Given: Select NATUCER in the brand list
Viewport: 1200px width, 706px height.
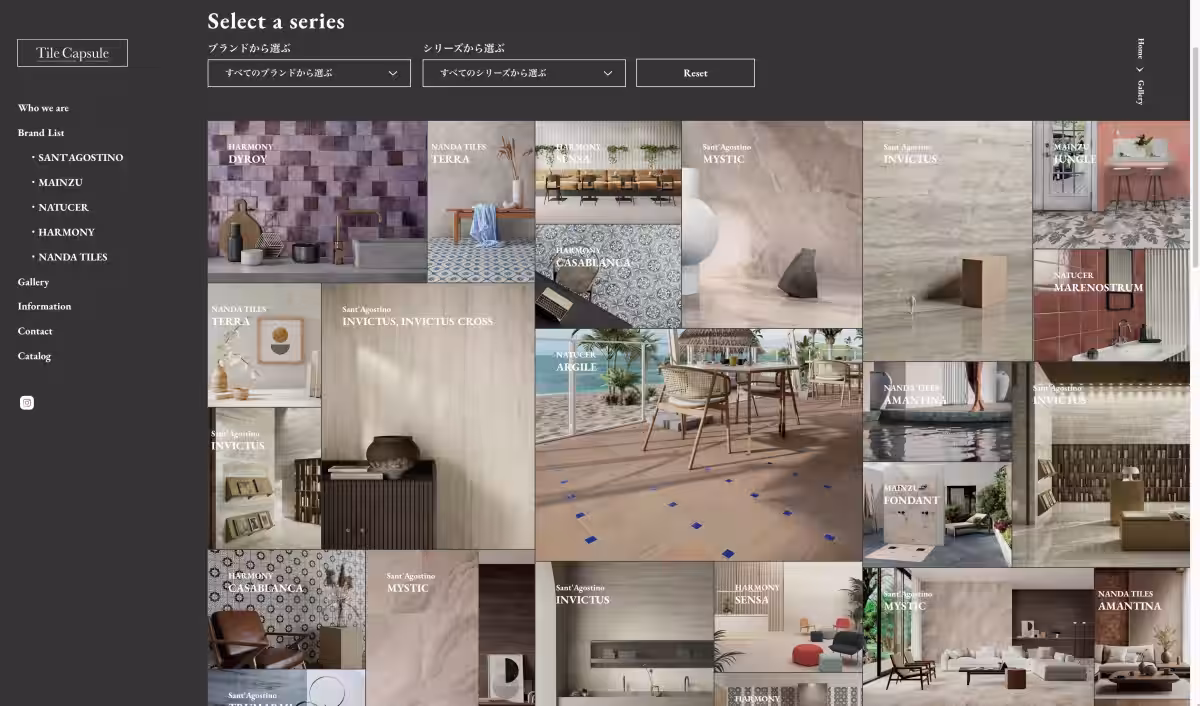Looking at the screenshot, I should coord(63,208).
